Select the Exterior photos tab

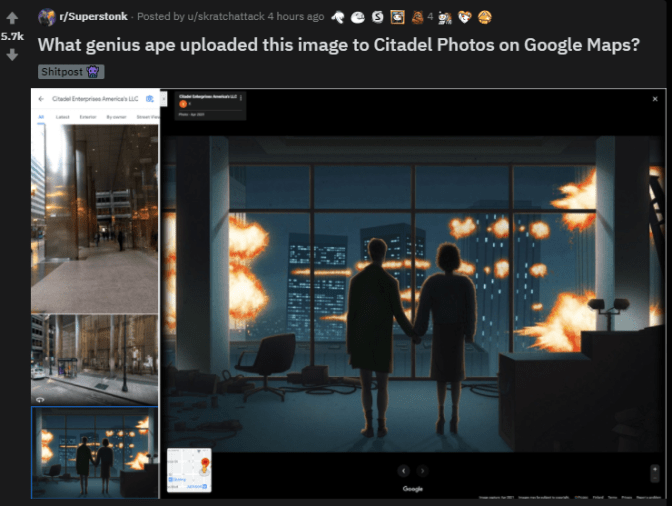[x=88, y=117]
